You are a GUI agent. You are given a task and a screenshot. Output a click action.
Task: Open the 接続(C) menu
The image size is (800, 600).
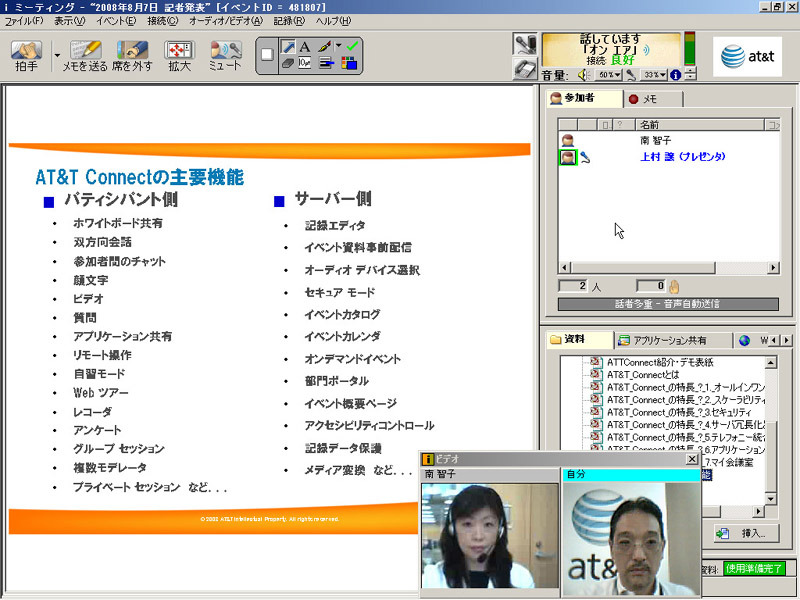coord(163,21)
